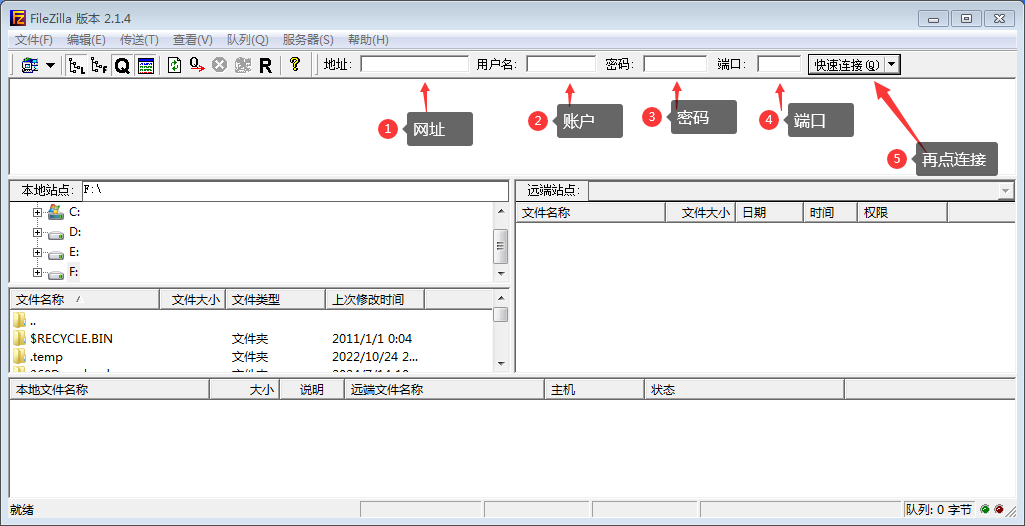Click queue column 大小 header
Screen dimensions: 1025x526
[244, 389]
